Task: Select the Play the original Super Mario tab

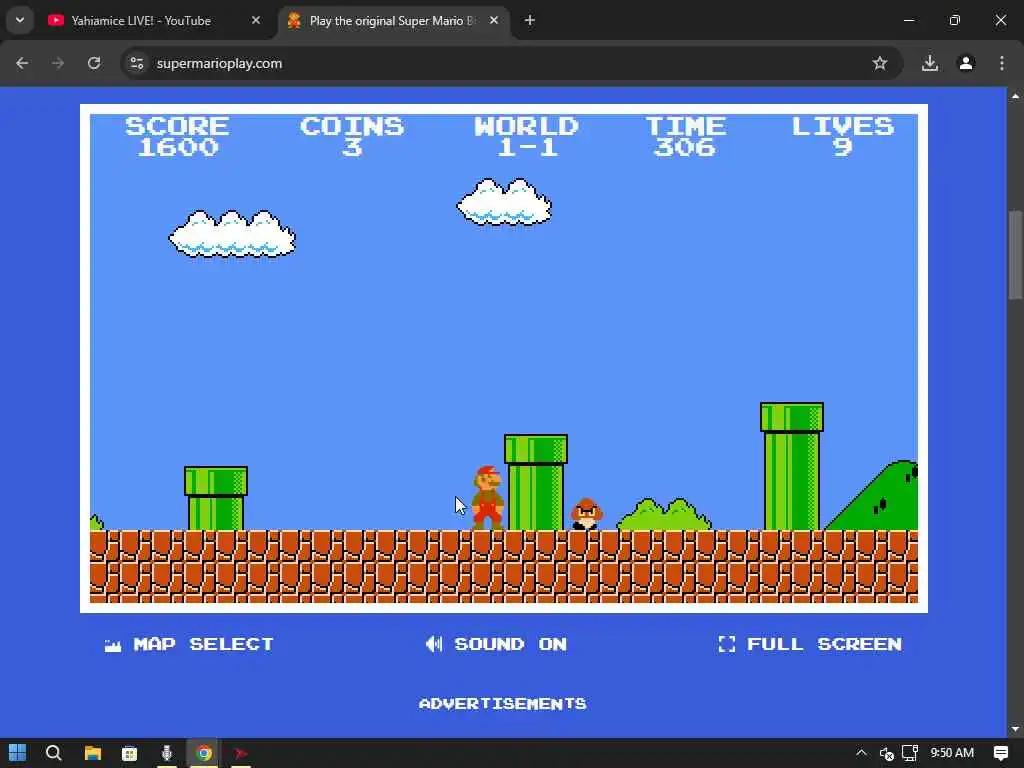Action: (x=392, y=21)
